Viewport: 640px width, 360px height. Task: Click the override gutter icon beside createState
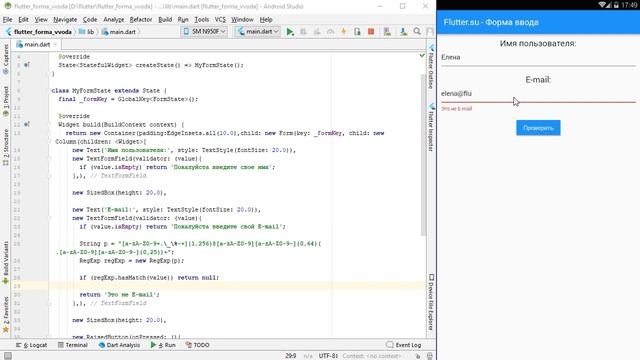[x=27, y=65]
